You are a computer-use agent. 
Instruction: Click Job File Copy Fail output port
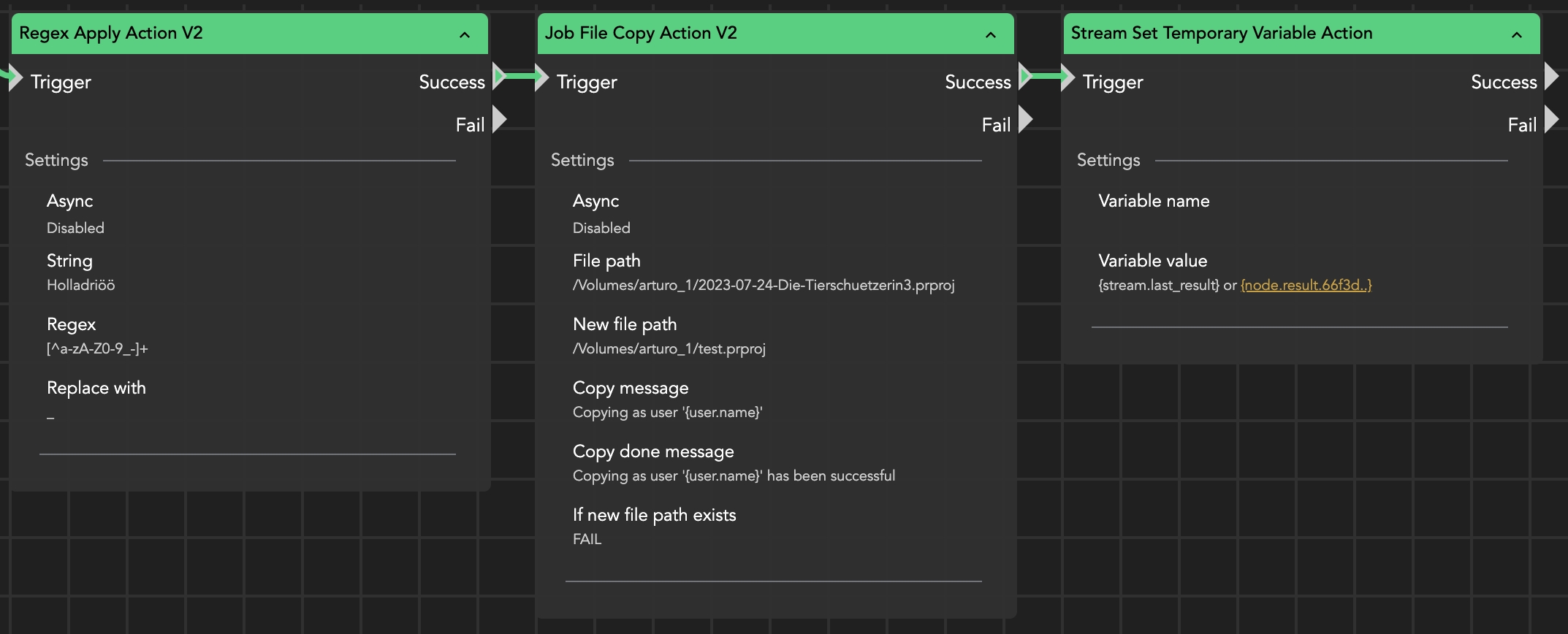[1026, 120]
